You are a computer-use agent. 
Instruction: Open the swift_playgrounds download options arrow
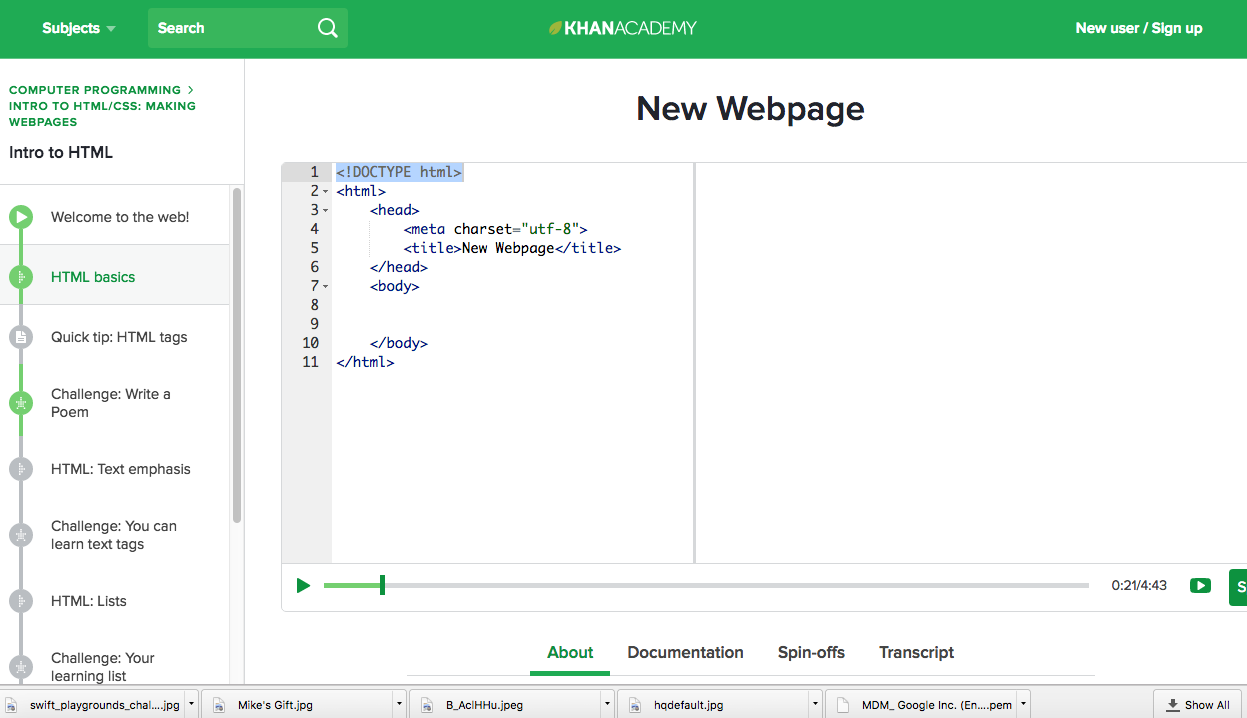191,704
